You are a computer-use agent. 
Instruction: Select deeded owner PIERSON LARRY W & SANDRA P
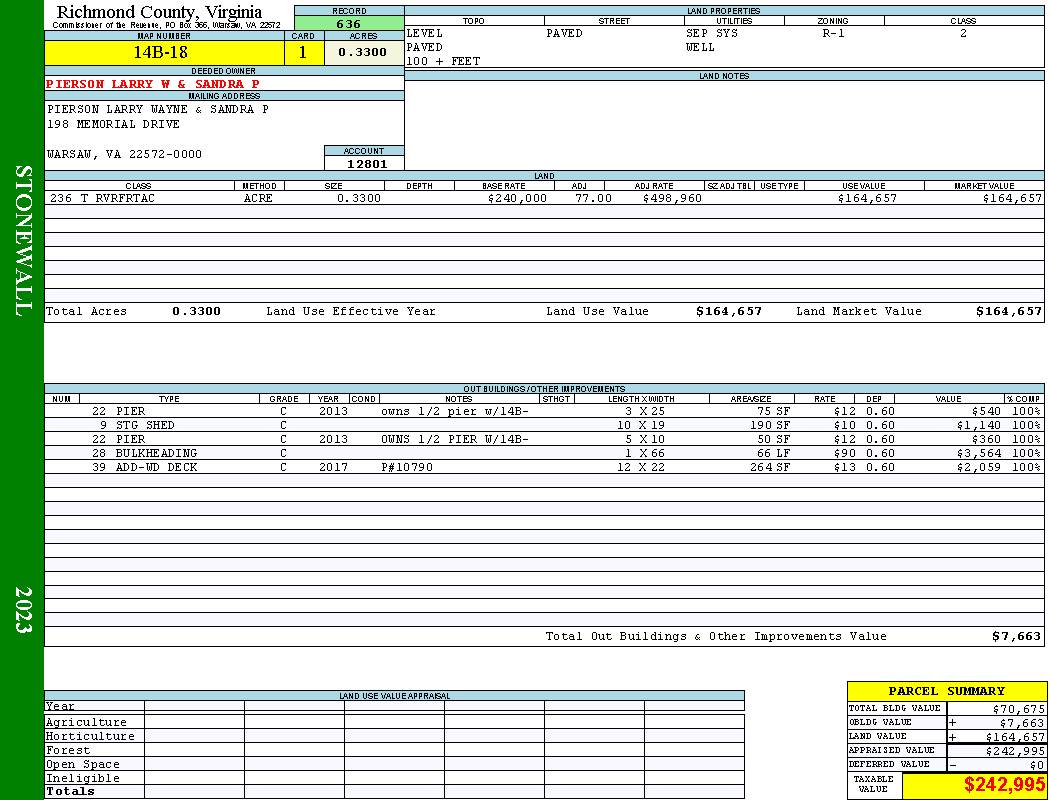tap(153, 84)
